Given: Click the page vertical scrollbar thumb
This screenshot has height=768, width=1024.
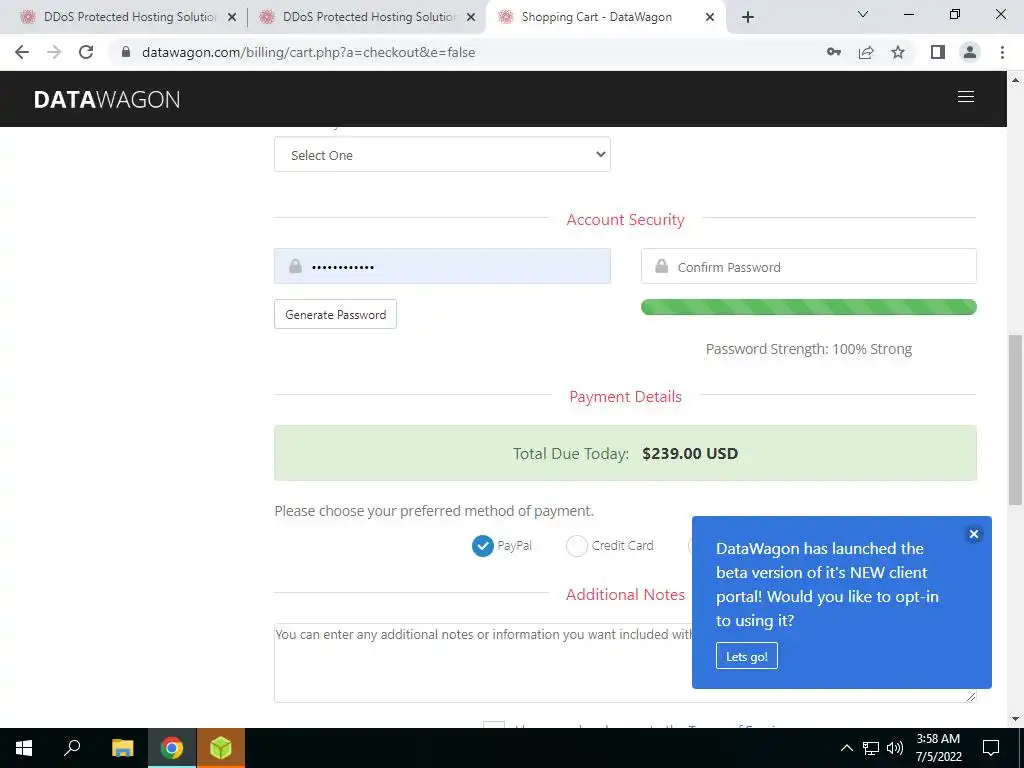Looking at the screenshot, I should click(x=1015, y=419).
